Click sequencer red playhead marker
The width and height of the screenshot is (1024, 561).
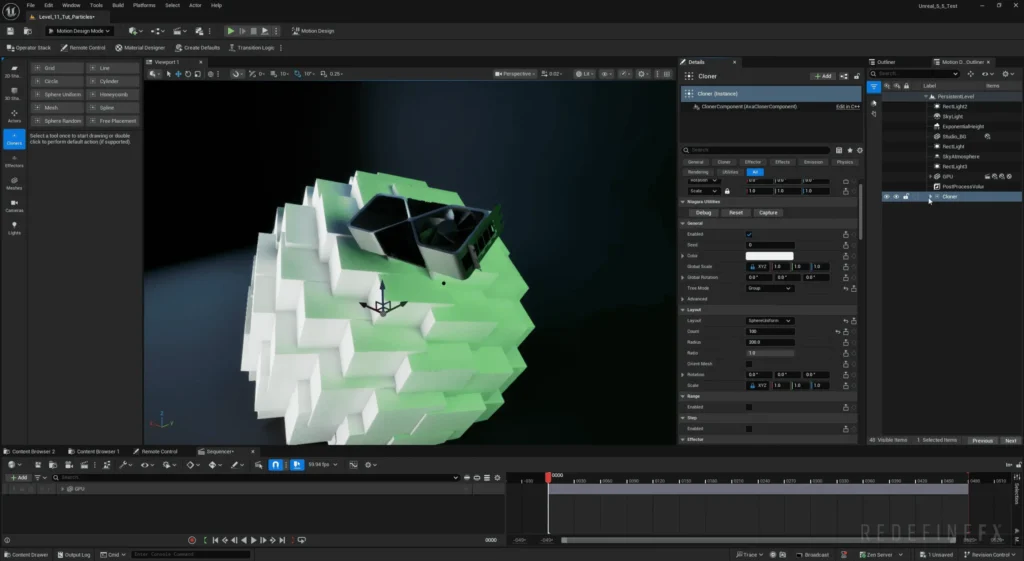click(548, 477)
